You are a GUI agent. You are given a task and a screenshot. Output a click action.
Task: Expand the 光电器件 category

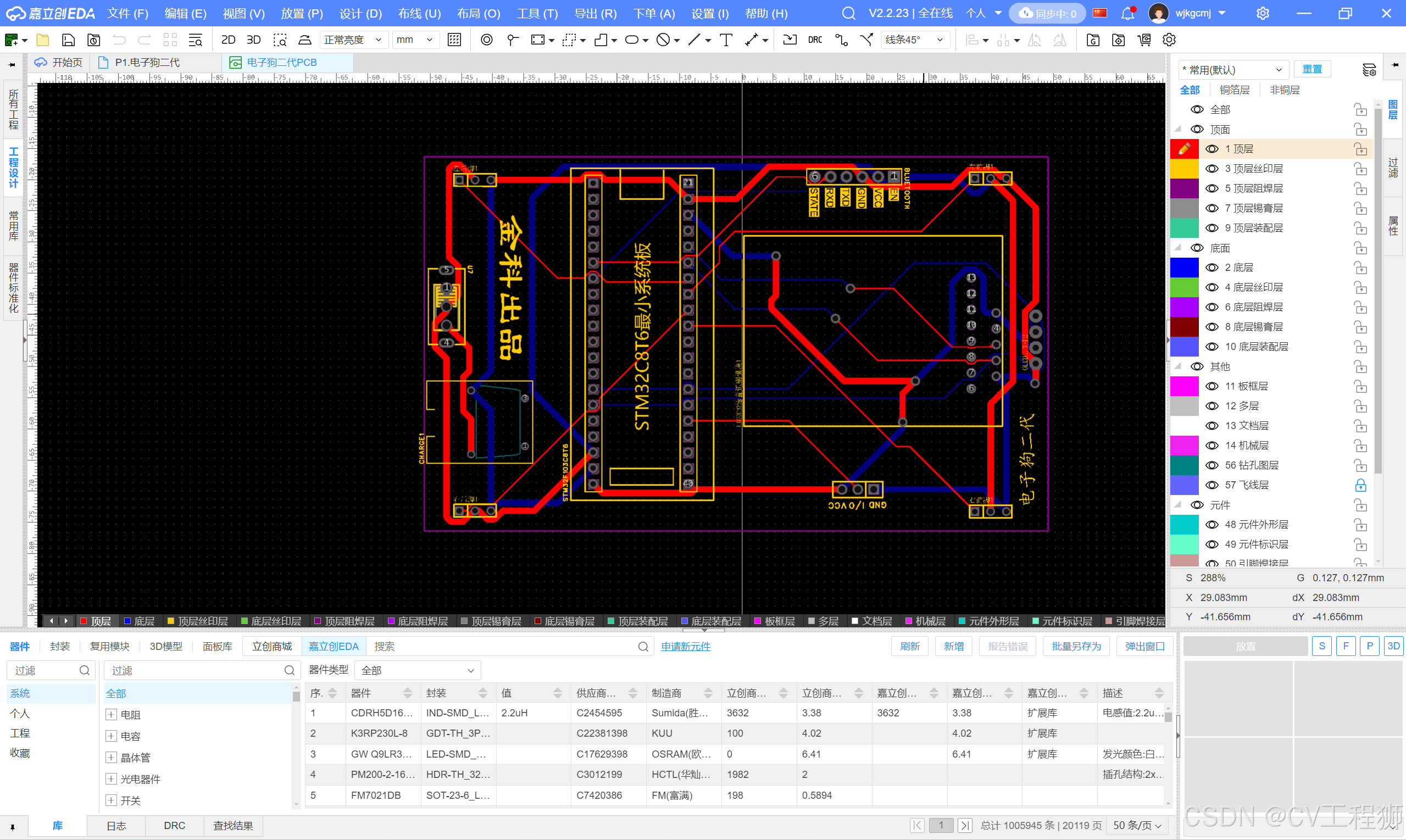[x=111, y=779]
